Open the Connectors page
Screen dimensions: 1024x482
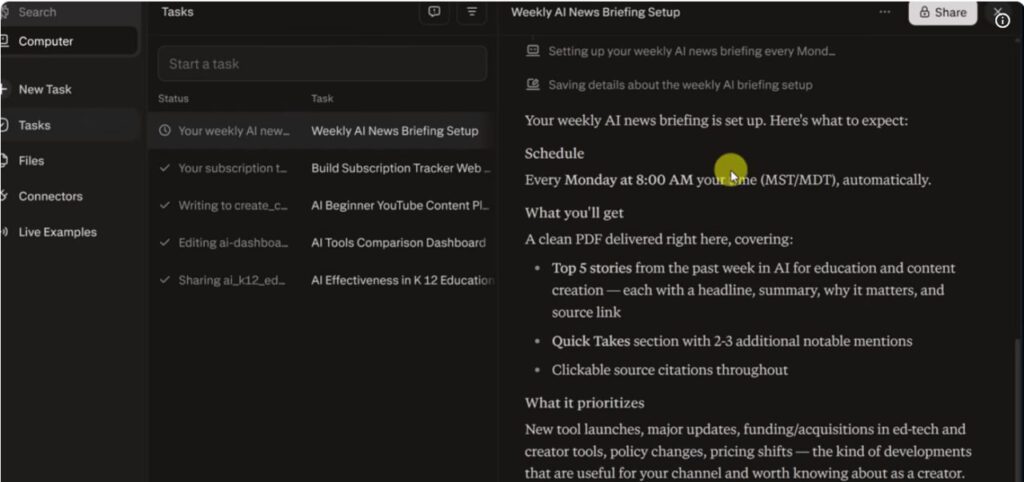click(50, 196)
